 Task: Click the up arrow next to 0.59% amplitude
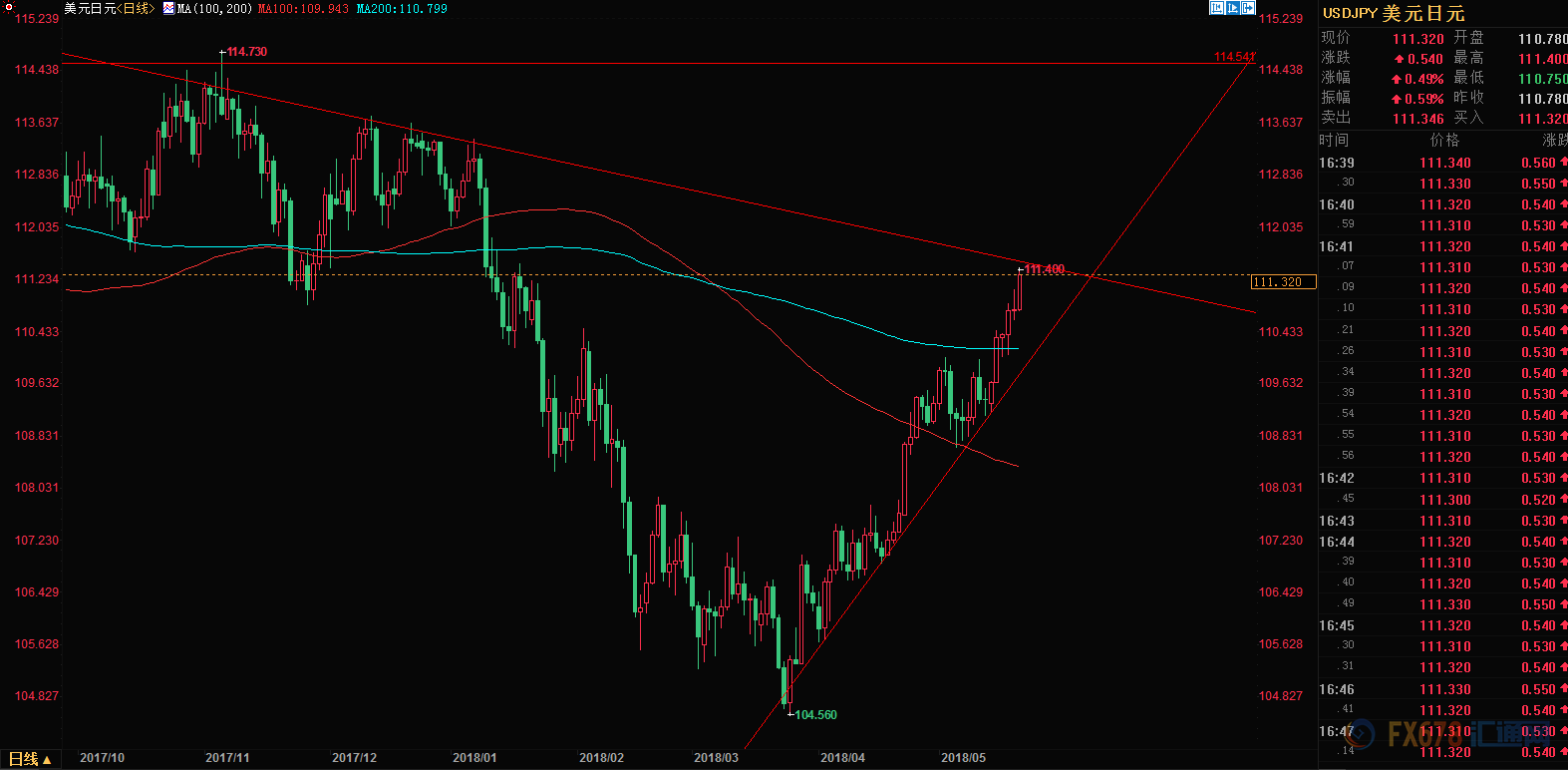click(1397, 99)
